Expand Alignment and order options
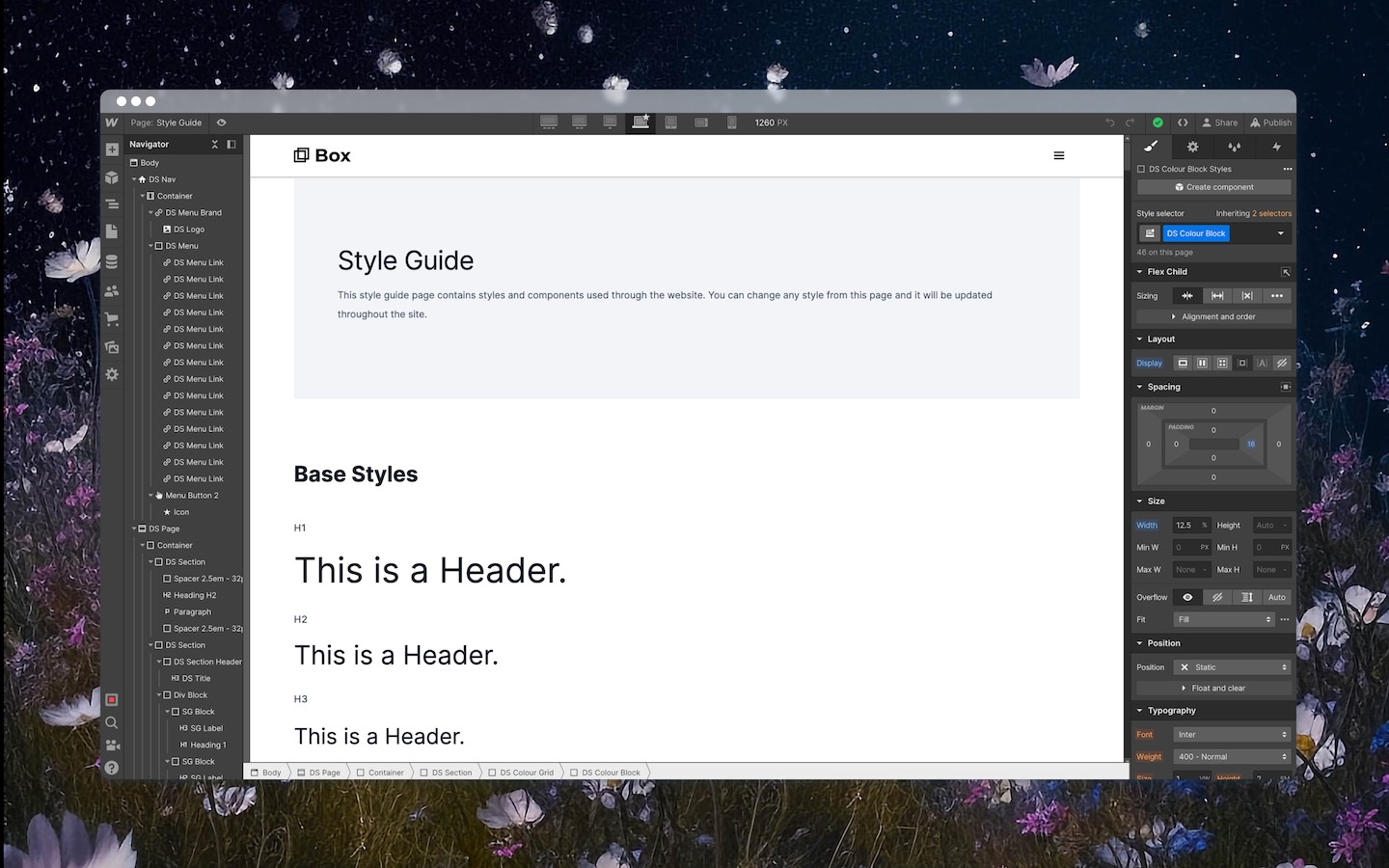The width and height of the screenshot is (1389, 868). tap(1213, 316)
